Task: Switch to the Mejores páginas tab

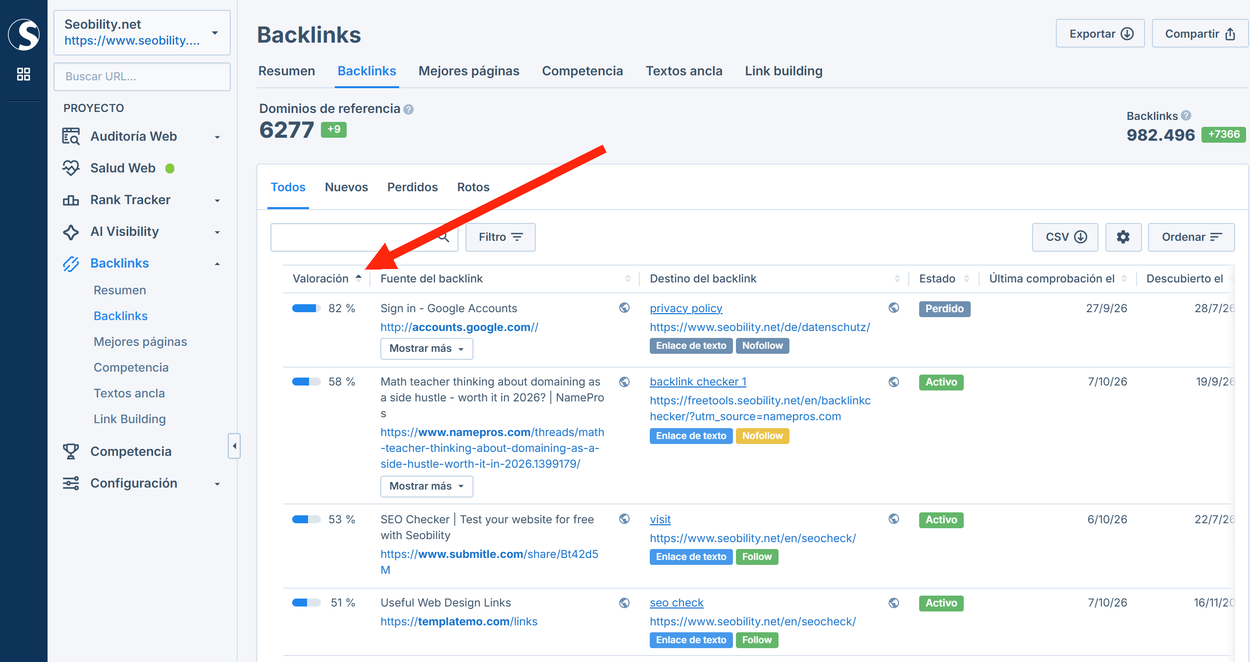Action: click(x=469, y=71)
